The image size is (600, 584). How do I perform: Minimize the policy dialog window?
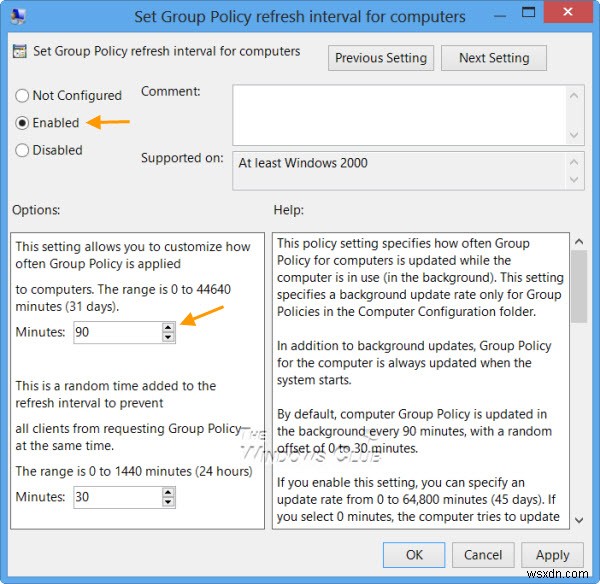click(500, 16)
